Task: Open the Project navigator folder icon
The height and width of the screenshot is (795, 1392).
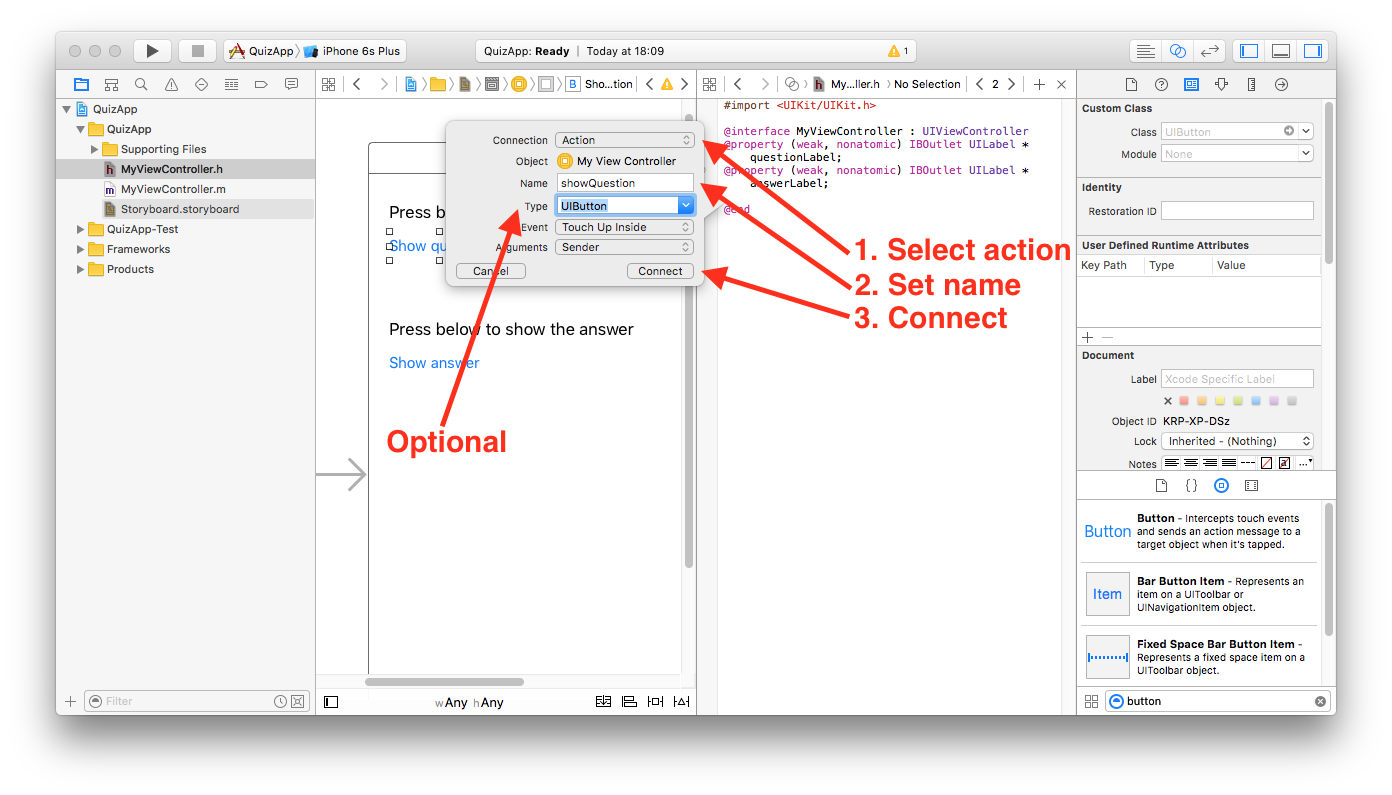Action: 81,84
